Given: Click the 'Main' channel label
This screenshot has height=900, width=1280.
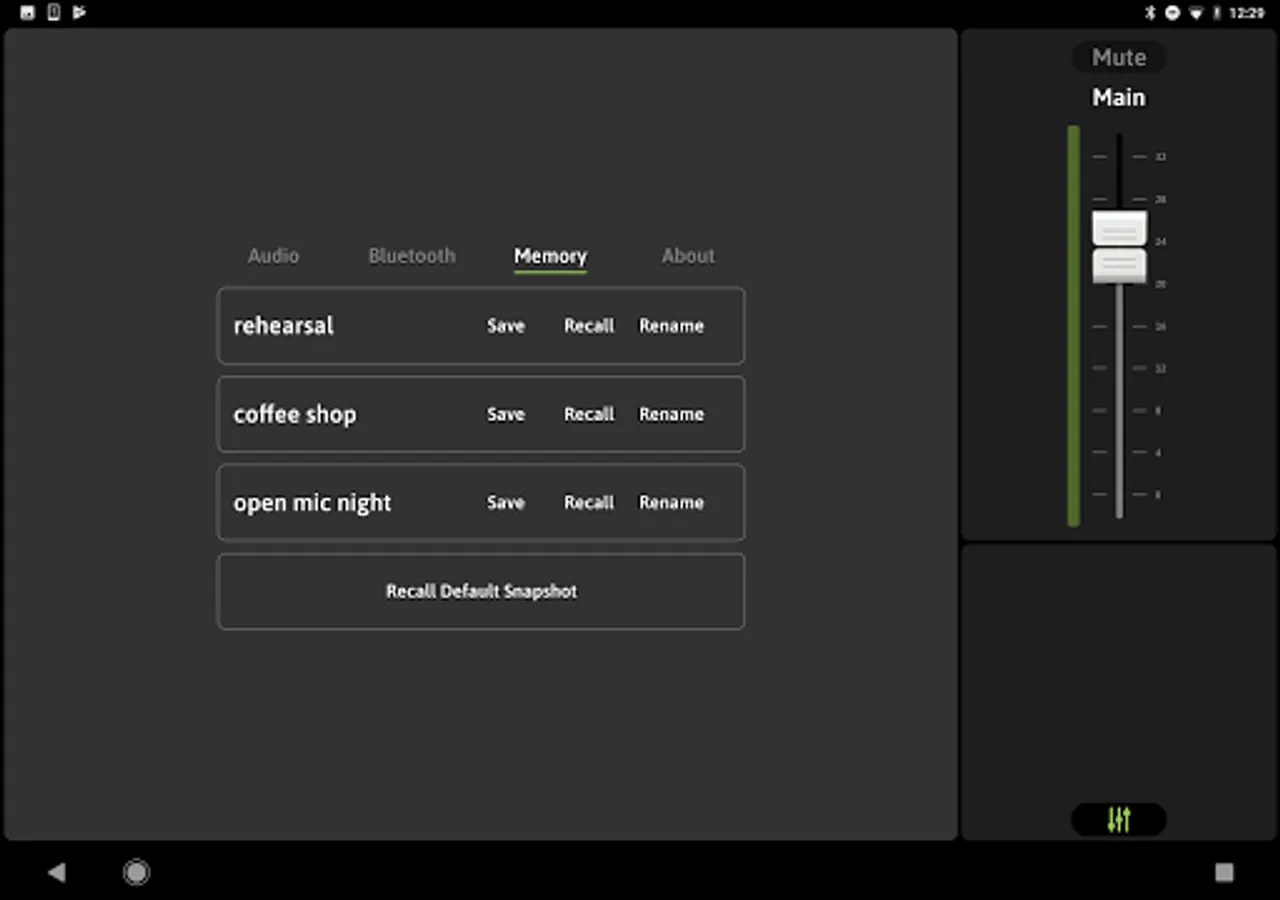Looking at the screenshot, I should [x=1119, y=98].
